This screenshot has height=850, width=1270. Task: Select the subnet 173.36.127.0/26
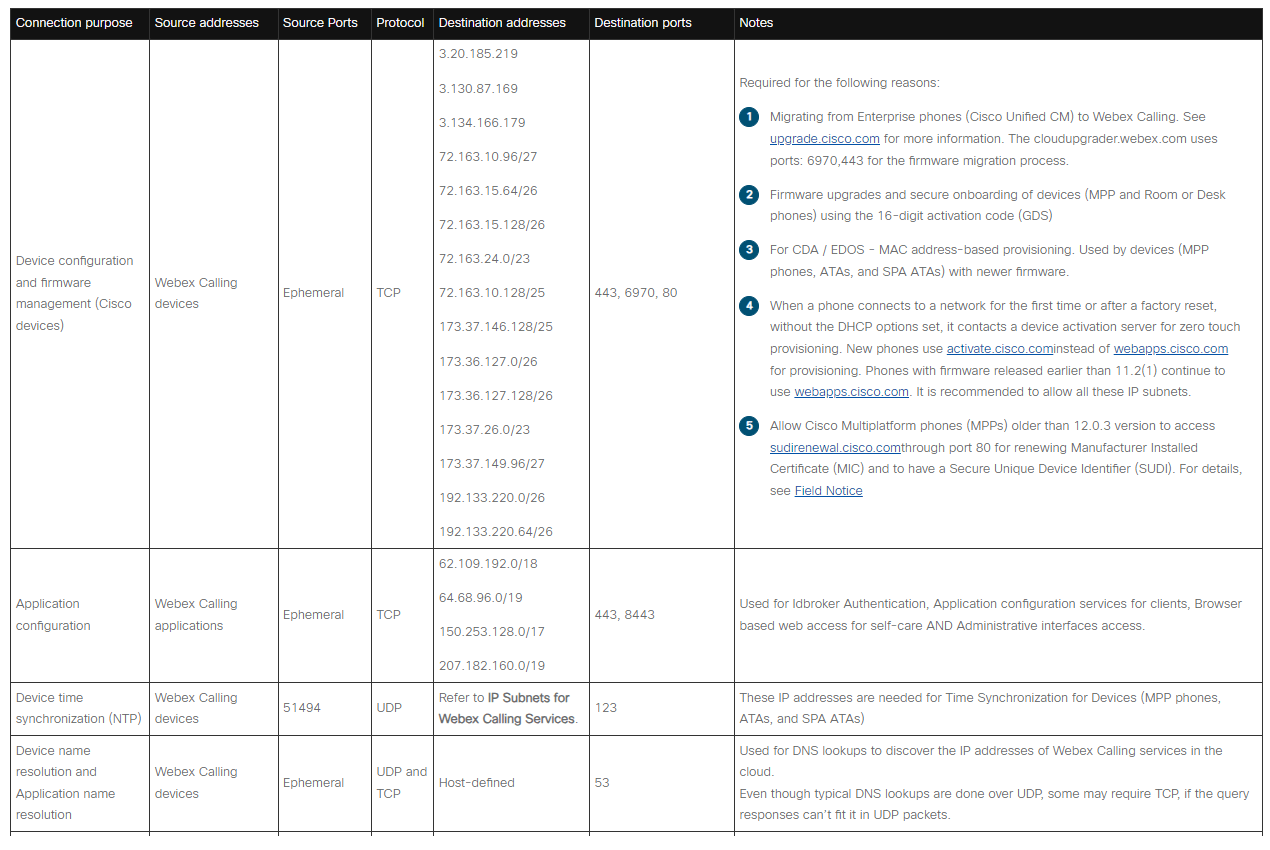pos(488,362)
